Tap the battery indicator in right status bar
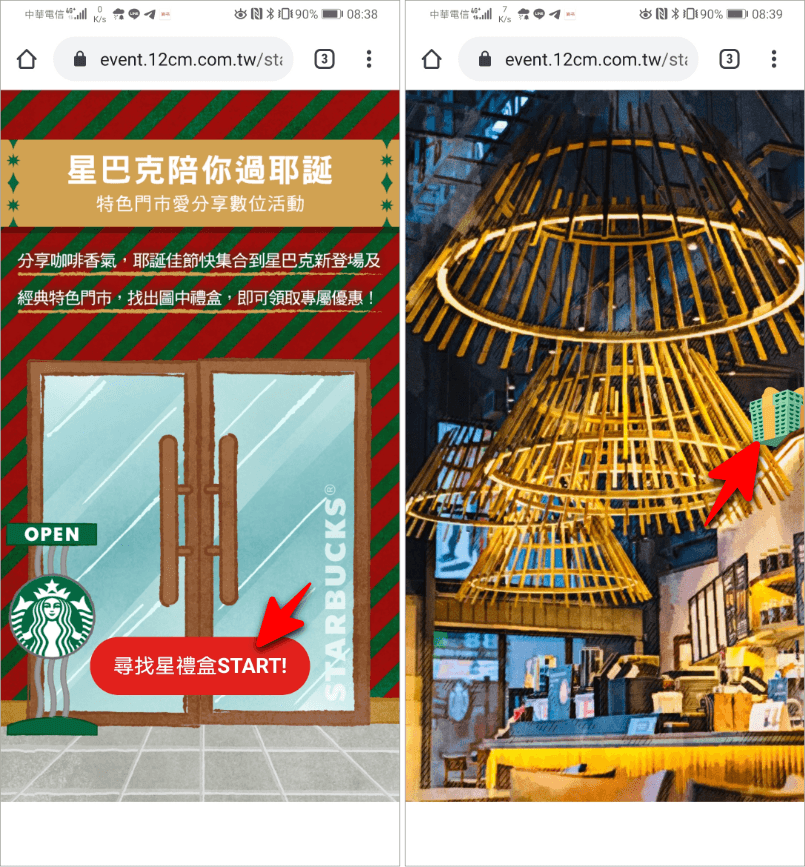The height and width of the screenshot is (867, 805). [x=737, y=14]
